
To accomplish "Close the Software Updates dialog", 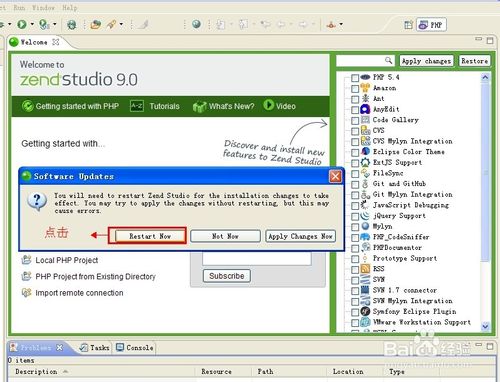I will click(x=335, y=176).
